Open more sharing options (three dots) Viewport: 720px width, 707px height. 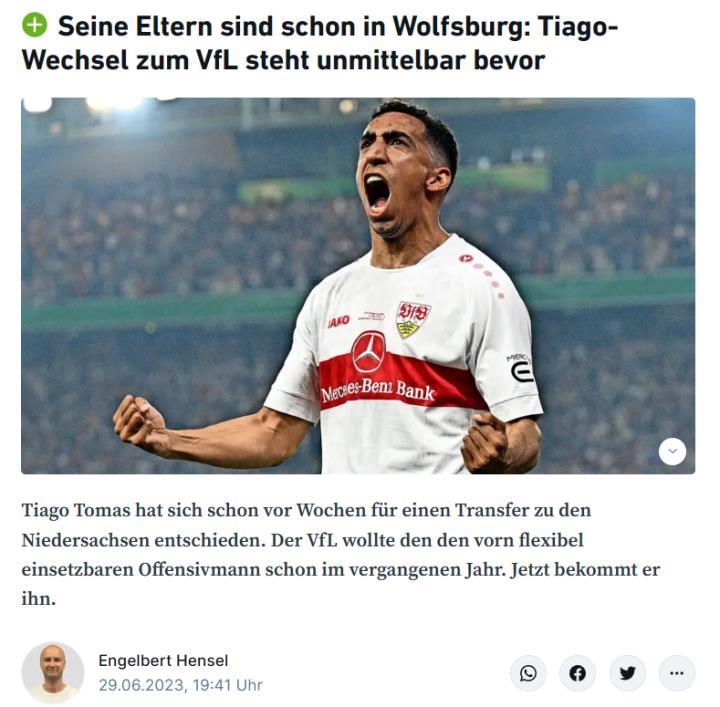tap(677, 673)
